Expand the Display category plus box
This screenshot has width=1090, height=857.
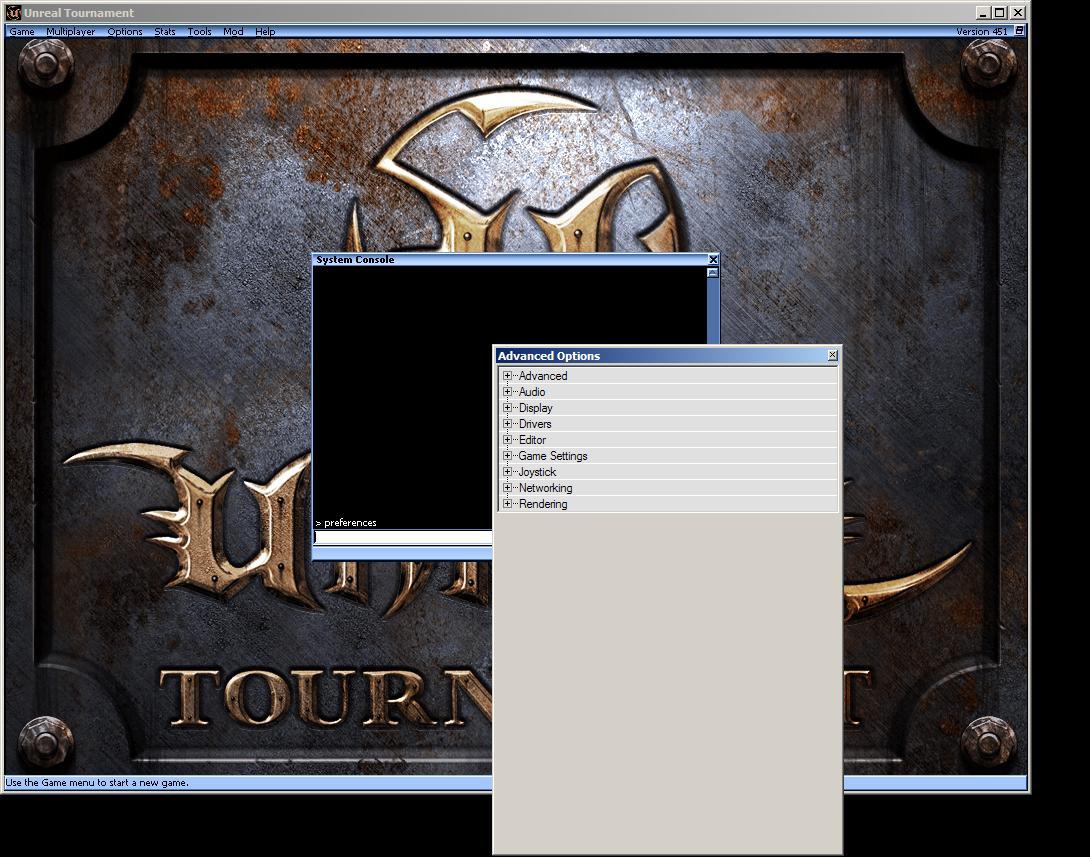507,408
